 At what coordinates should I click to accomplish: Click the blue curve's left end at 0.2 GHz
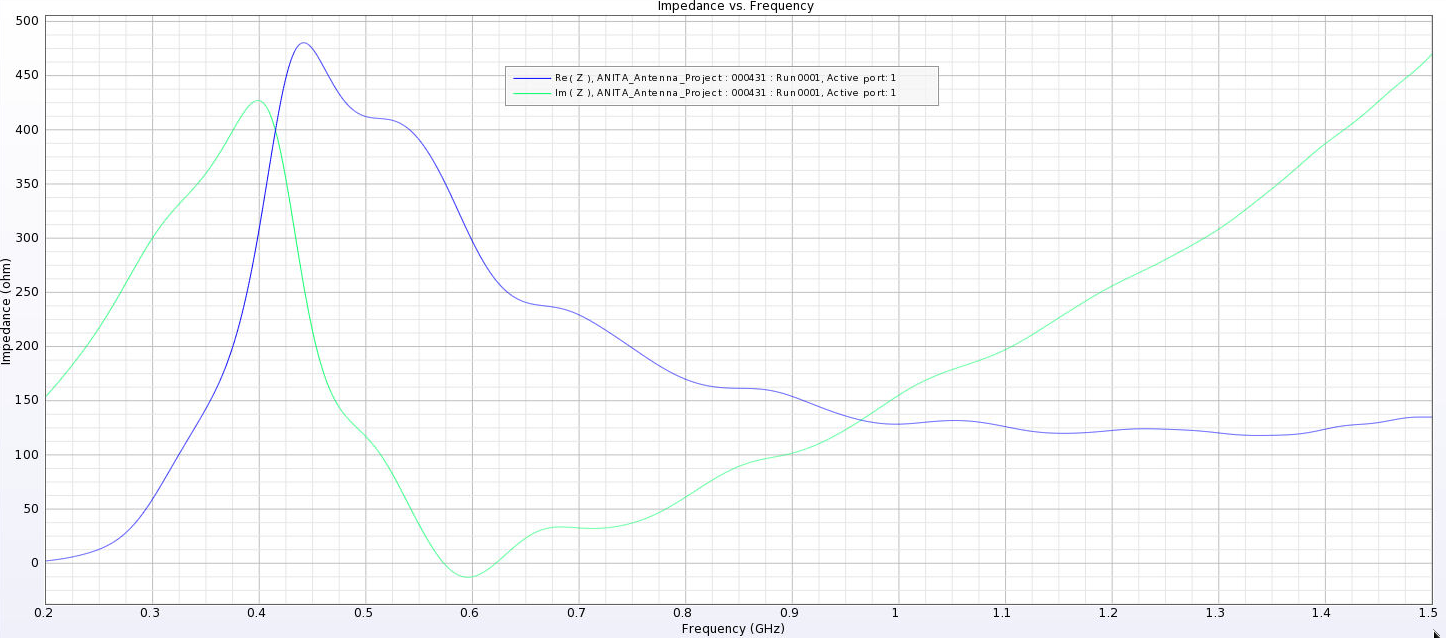coord(46,561)
